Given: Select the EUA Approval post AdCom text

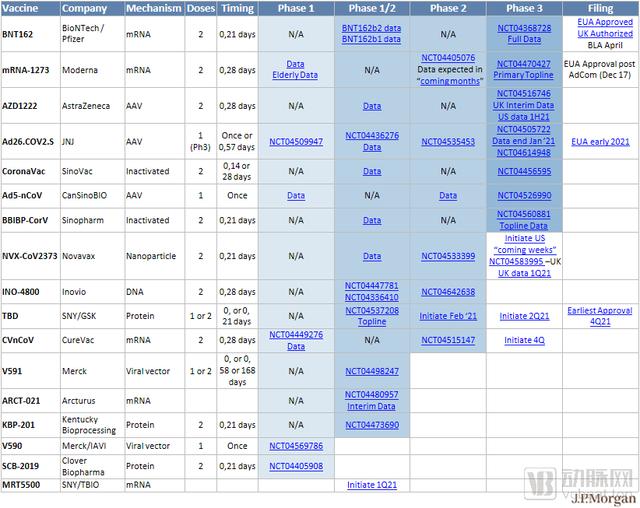Looking at the screenshot, I should click(x=600, y=69).
